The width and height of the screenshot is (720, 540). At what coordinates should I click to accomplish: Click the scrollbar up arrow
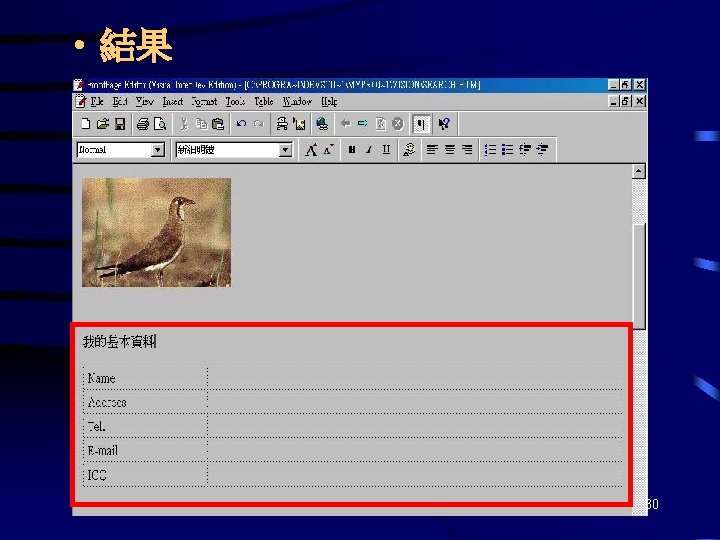pyautogui.click(x=639, y=171)
